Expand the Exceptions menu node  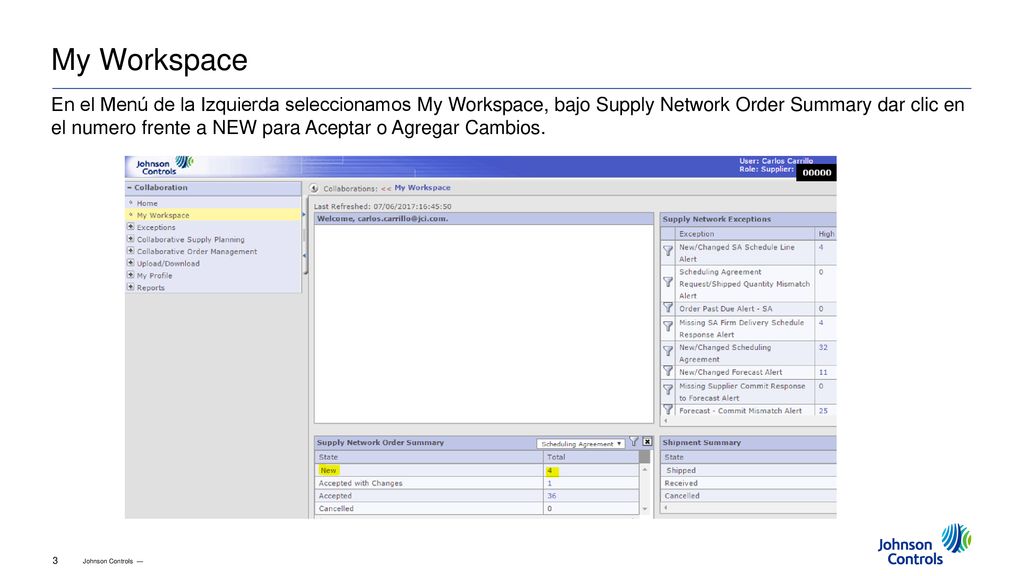tap(131, 227)
